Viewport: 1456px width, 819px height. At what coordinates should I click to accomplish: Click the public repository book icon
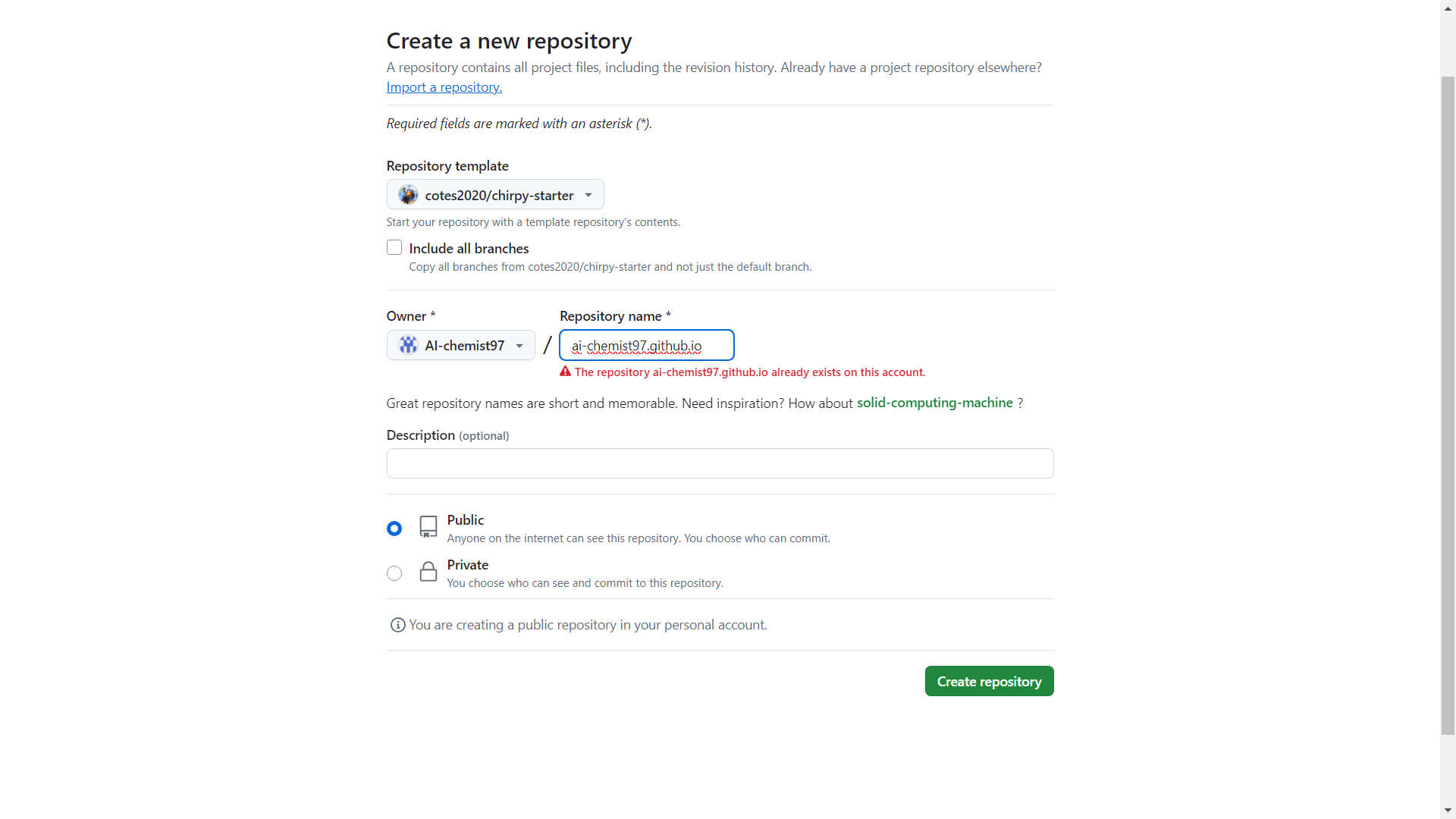point(428,527)
